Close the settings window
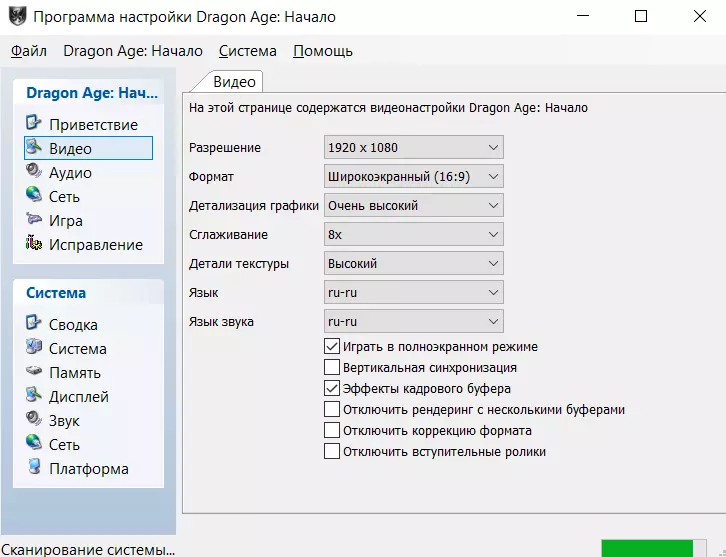 point(700,16)
